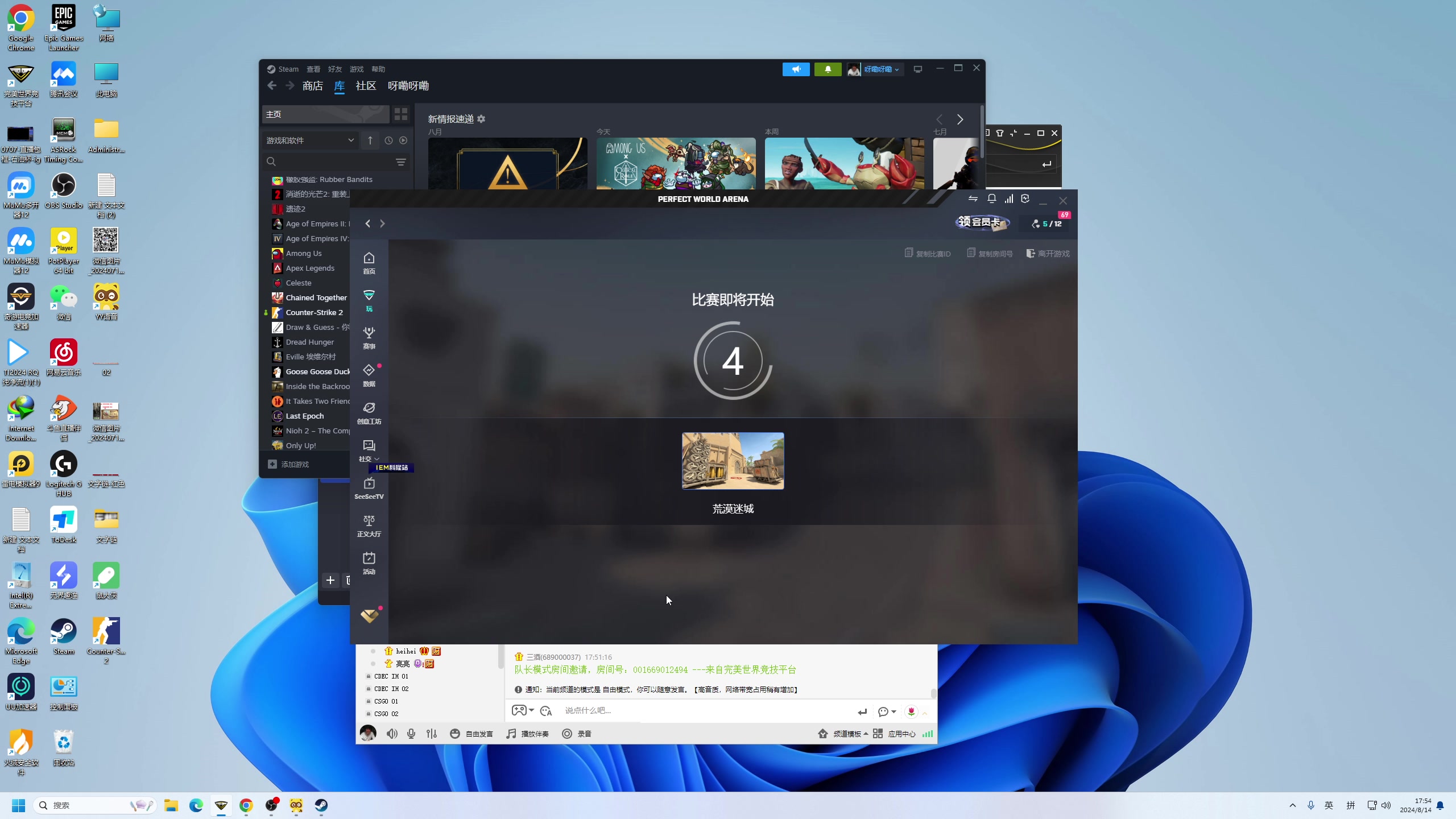1456x819 pixels.
Task: Select Last Epoch in Steam library
Action: 304,416
